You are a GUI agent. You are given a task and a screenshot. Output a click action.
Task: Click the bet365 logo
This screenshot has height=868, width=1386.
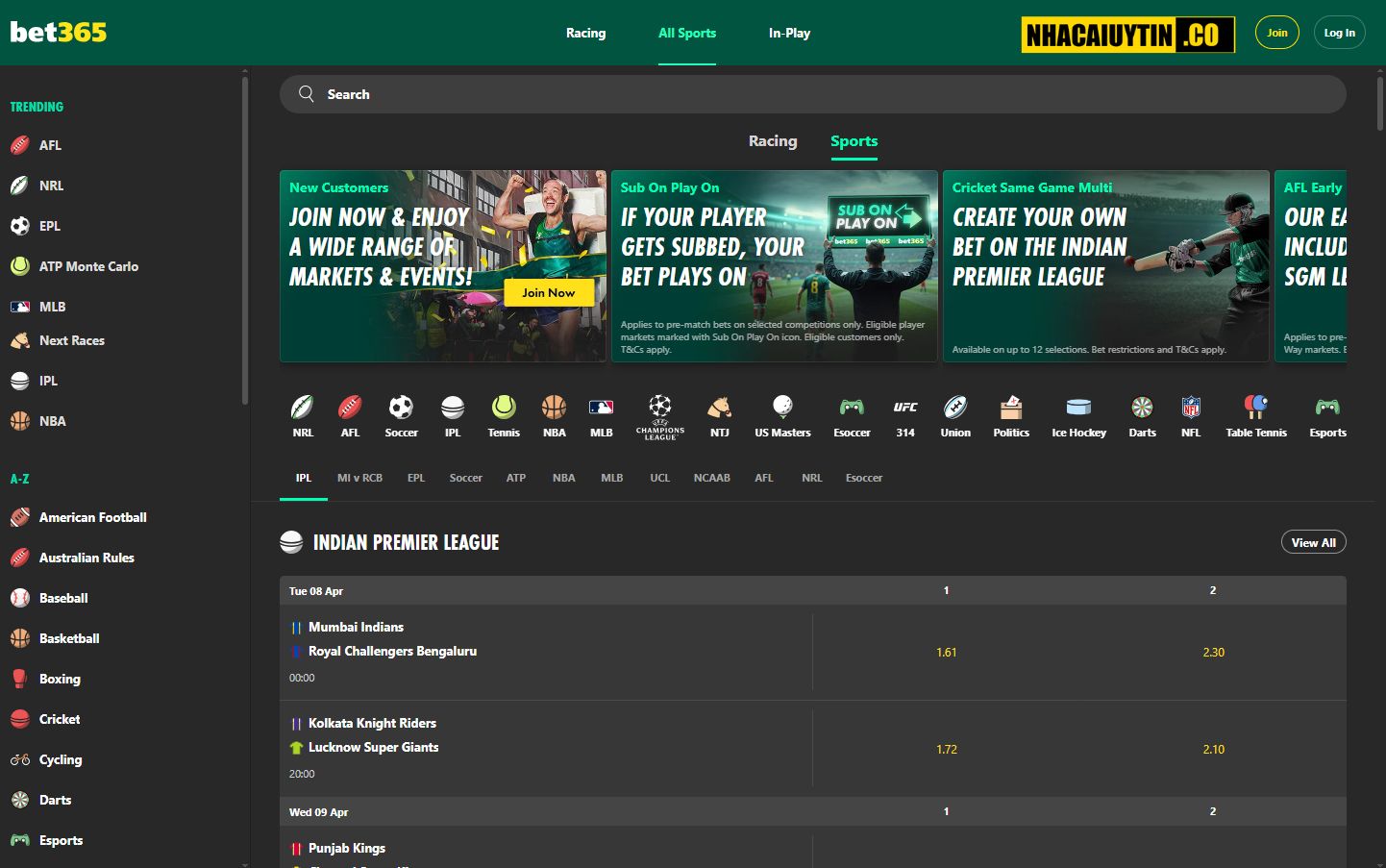59,32
